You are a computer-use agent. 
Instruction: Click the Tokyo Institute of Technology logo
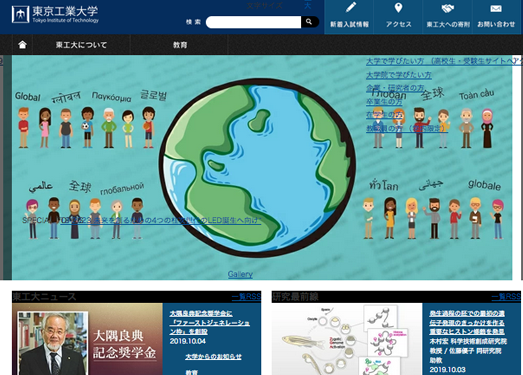pos(55,14)
